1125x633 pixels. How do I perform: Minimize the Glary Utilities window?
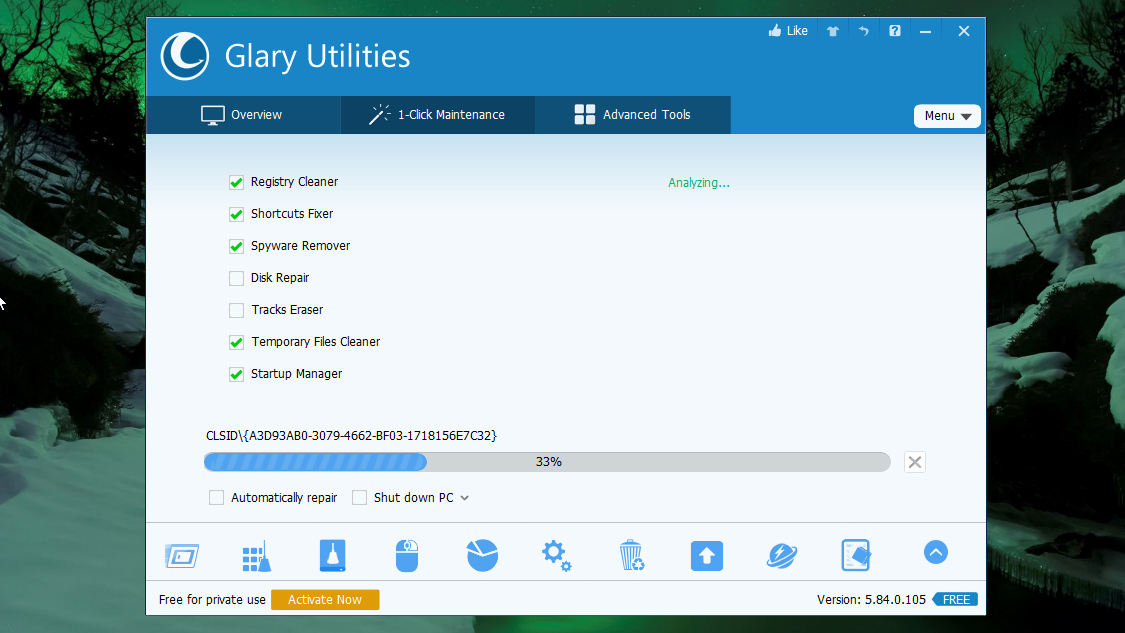pos(926,31)
